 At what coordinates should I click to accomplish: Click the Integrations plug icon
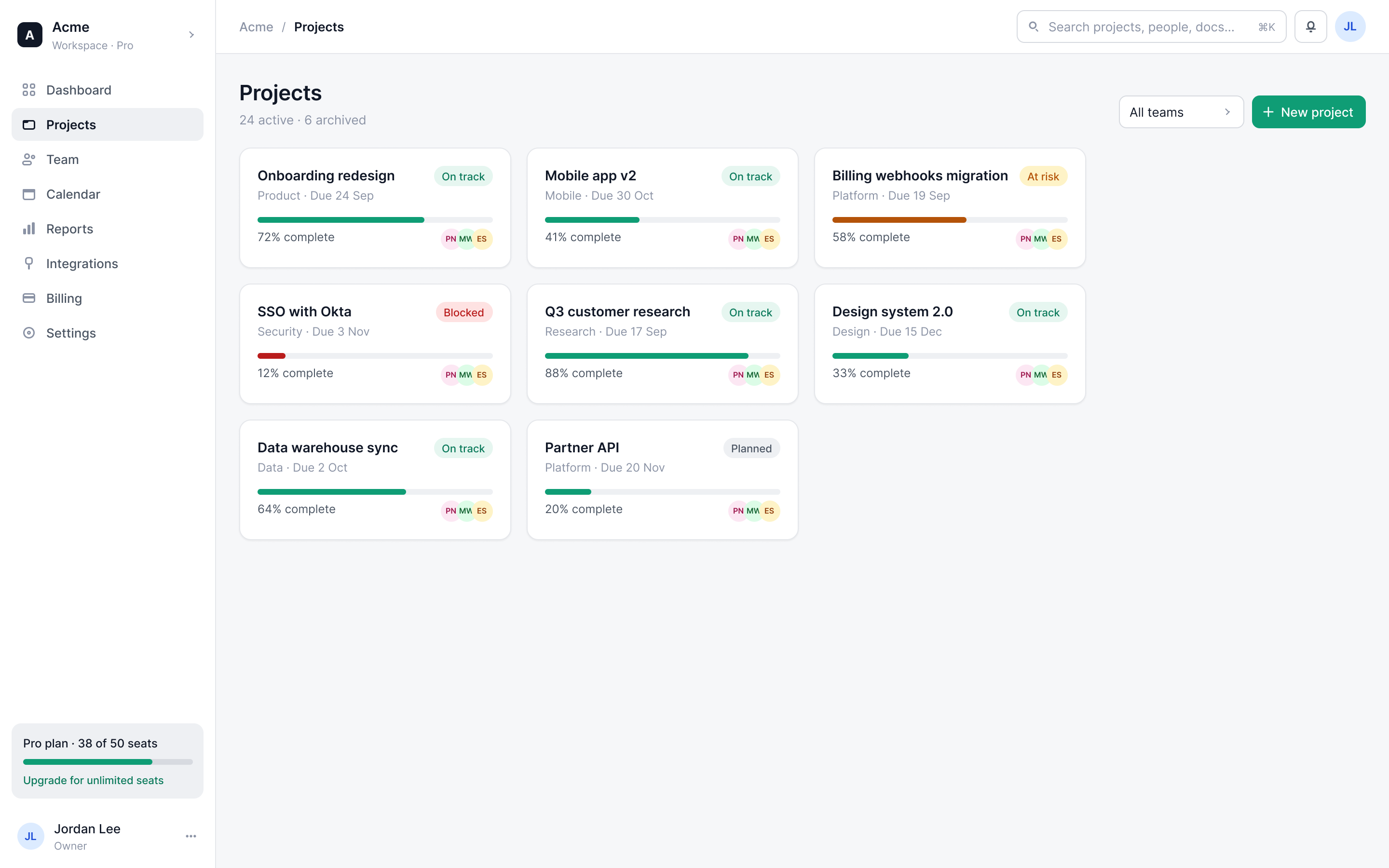pyautogui.click(x=29, y=263)
